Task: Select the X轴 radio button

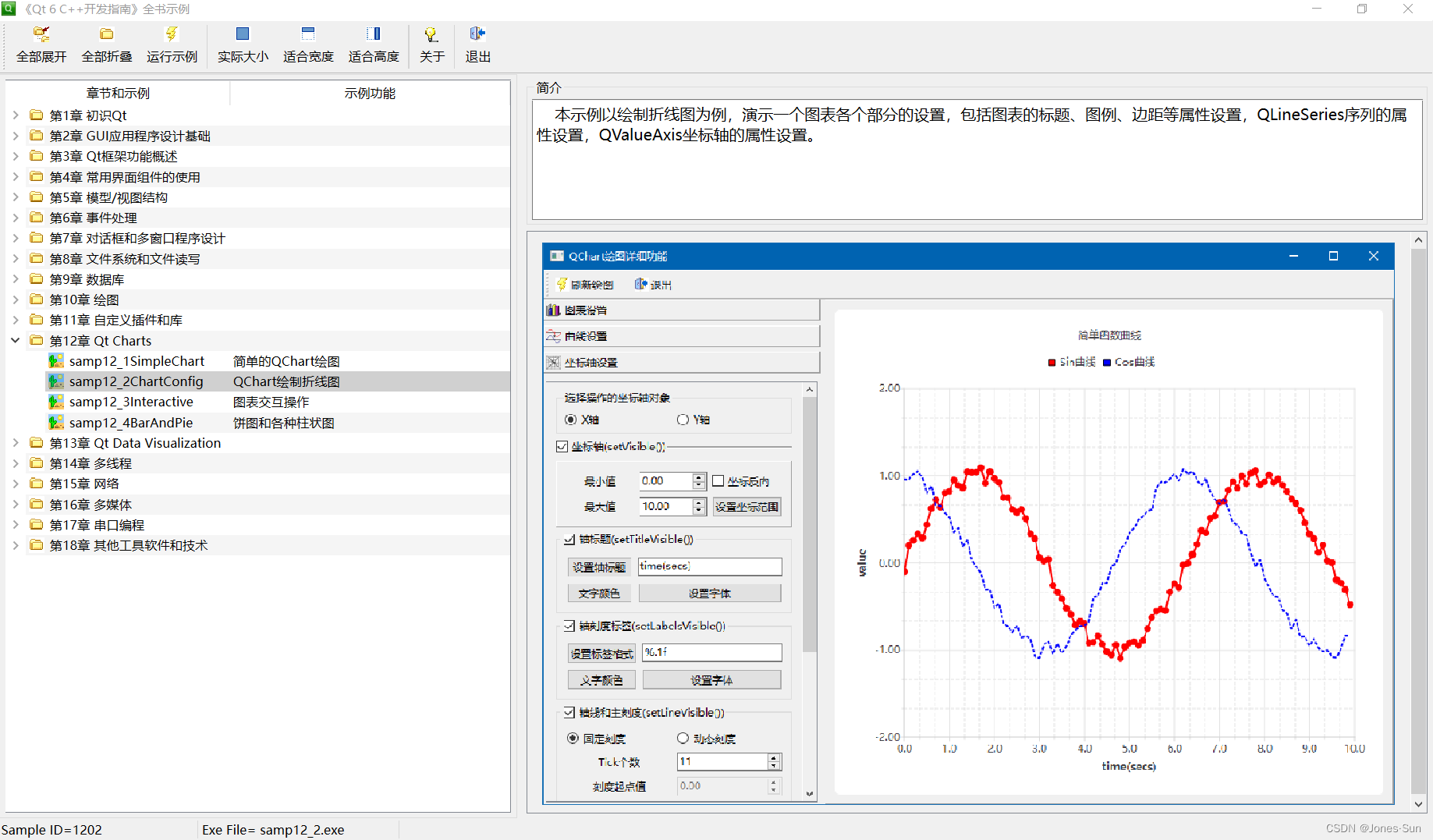Action: coord(571,420)
